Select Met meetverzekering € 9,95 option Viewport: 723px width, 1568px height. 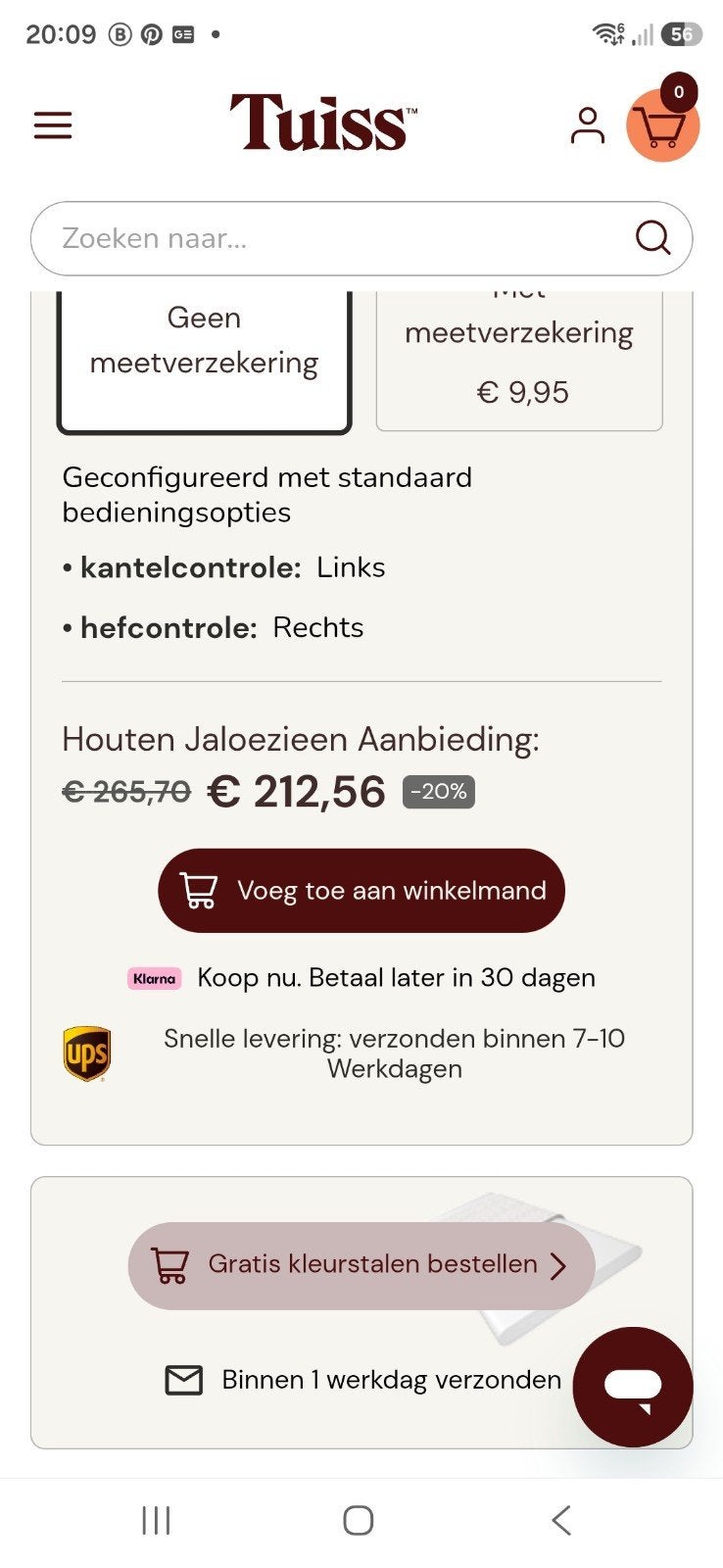519,361
